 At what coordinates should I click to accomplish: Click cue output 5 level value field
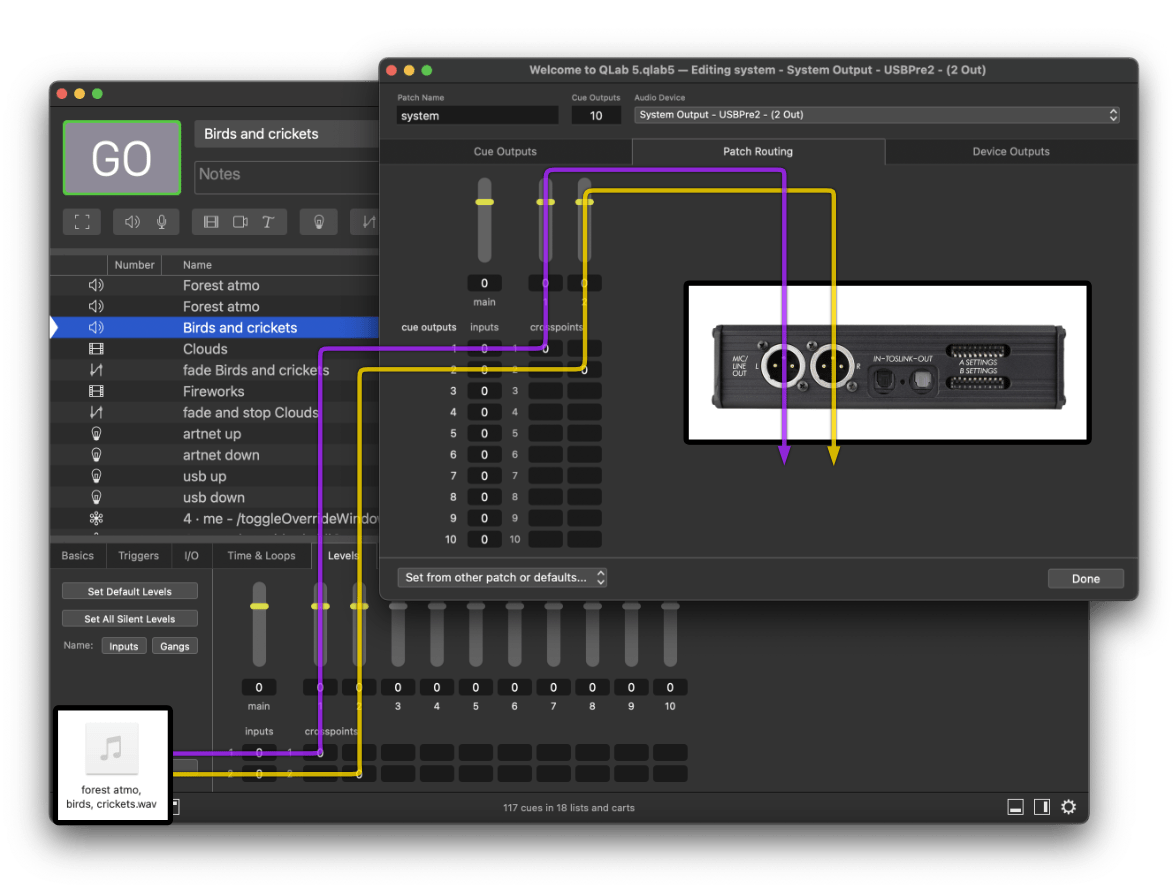[484, 434]
